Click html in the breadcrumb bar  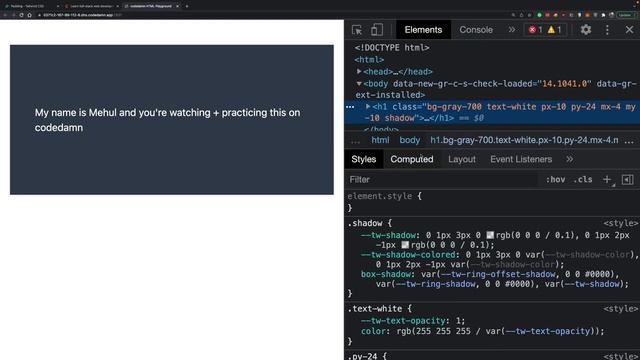[380, 140]
